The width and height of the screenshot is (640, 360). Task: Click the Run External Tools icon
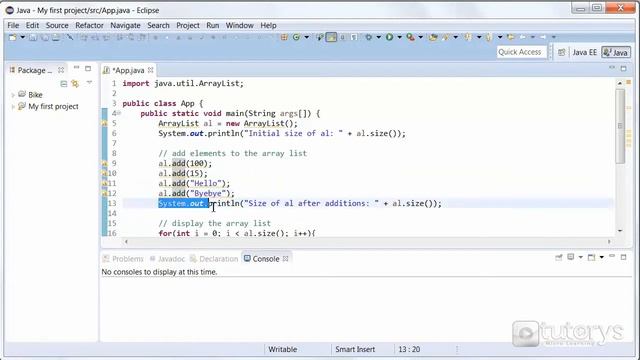point(411,37)
